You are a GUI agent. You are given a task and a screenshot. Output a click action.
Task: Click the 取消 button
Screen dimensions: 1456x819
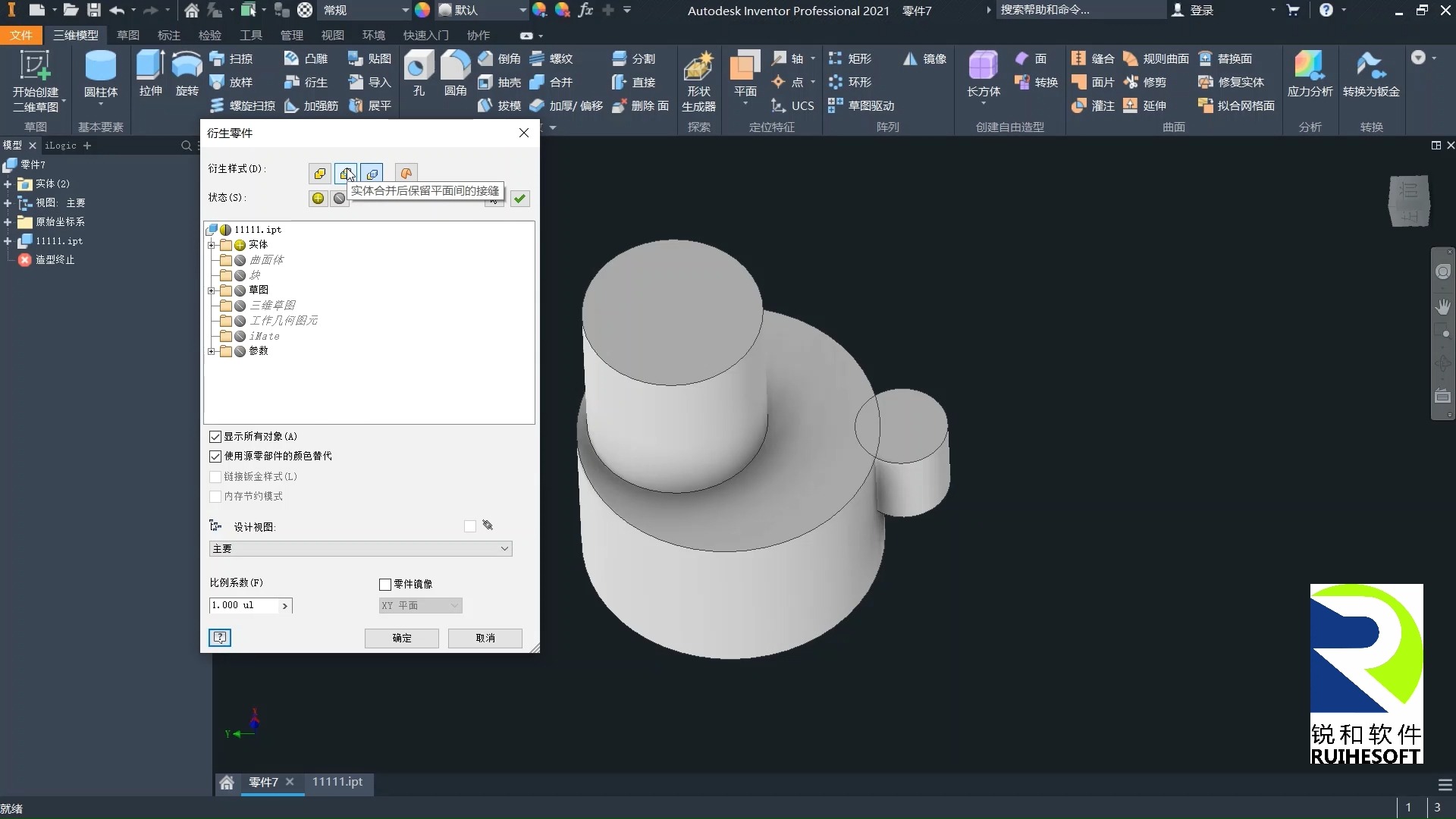click(x=485, y=638)
